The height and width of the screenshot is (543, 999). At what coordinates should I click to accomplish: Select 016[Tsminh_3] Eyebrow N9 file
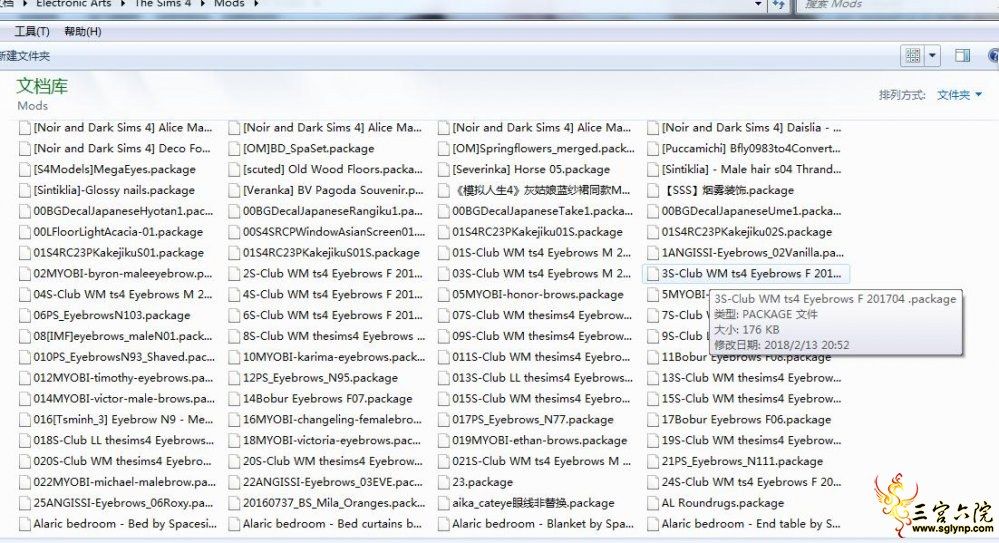[x=123, y=420]
